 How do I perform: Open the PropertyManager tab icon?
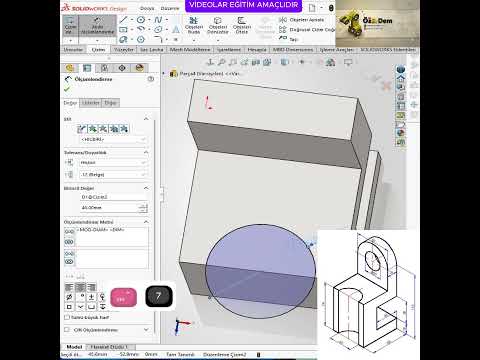(x=87, y=68)
